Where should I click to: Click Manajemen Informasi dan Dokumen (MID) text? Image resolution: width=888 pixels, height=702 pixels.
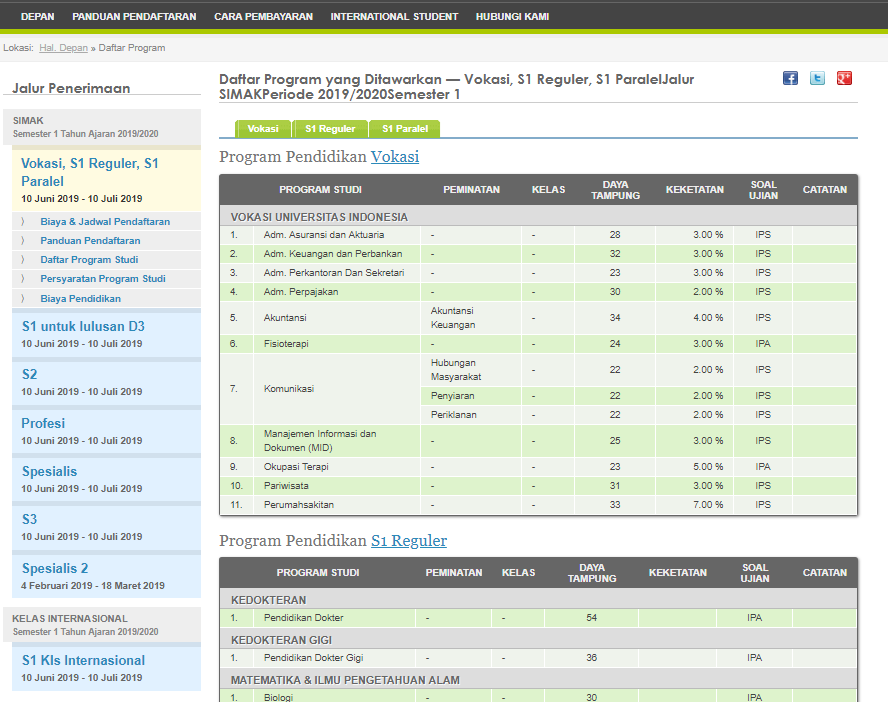[320, 440]
